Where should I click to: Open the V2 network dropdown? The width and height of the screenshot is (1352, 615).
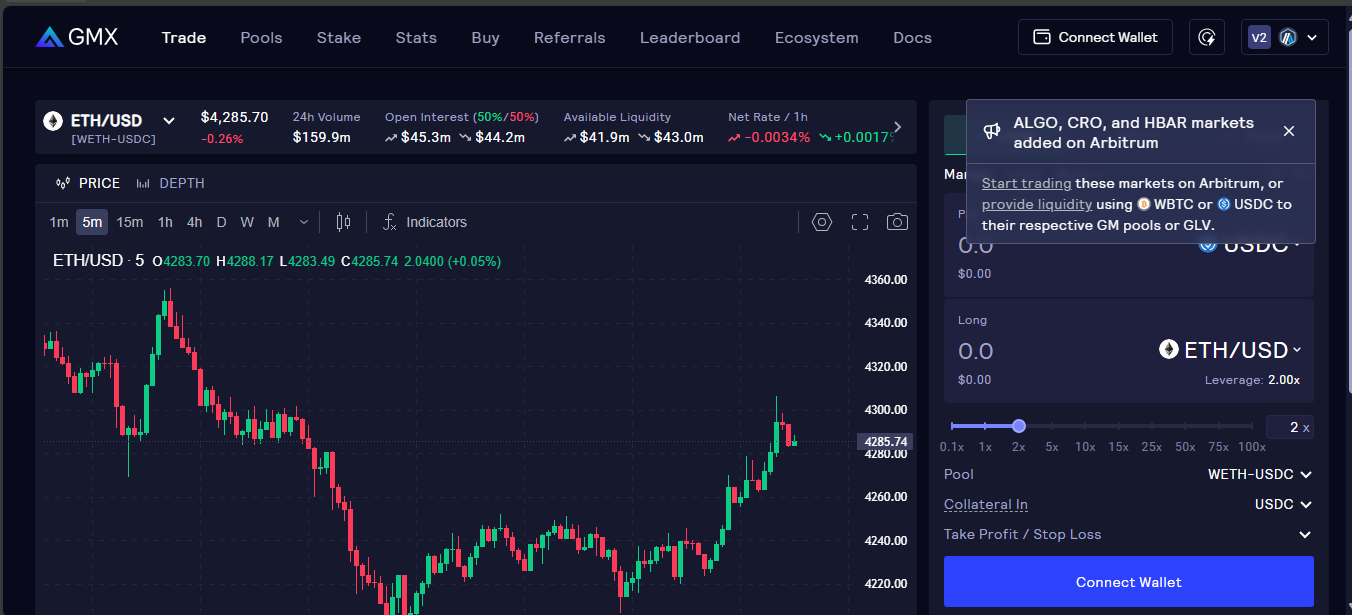point(1284,37)
